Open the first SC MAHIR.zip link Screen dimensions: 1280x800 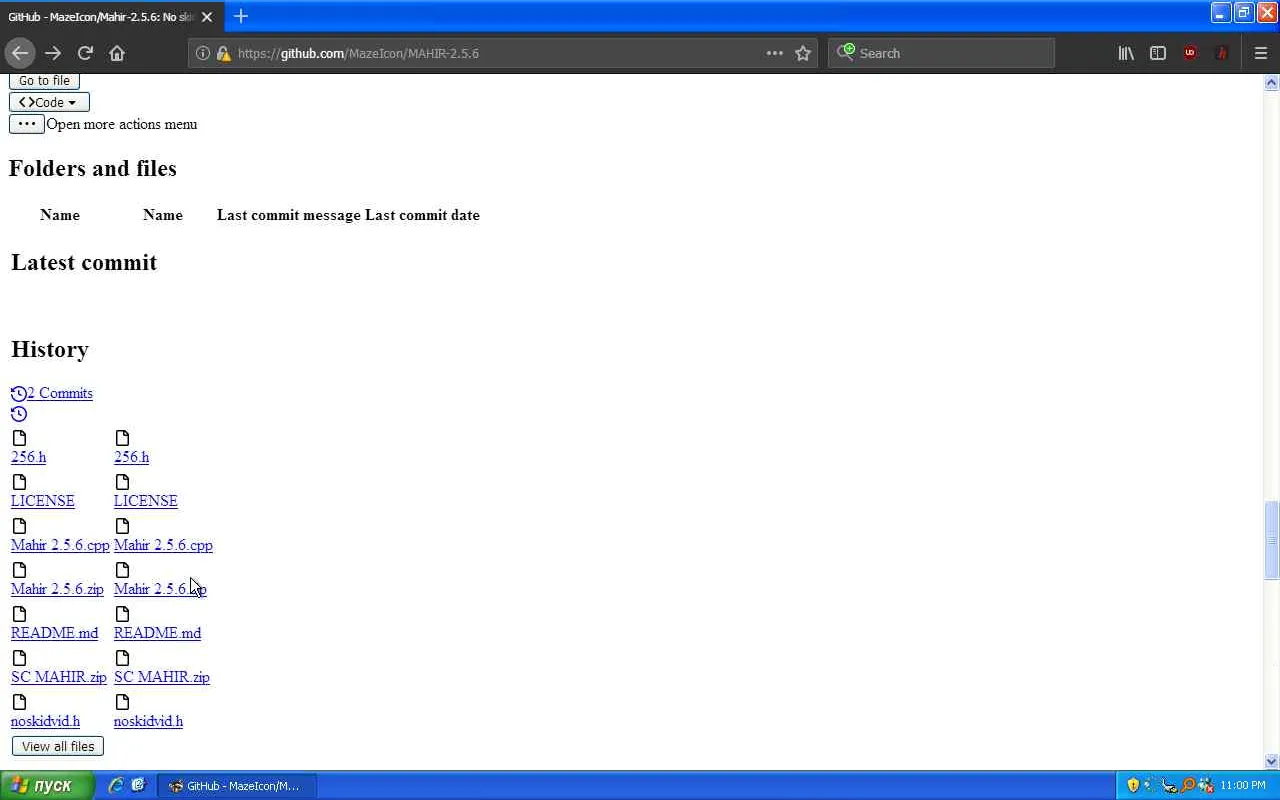tap(59, 677)
